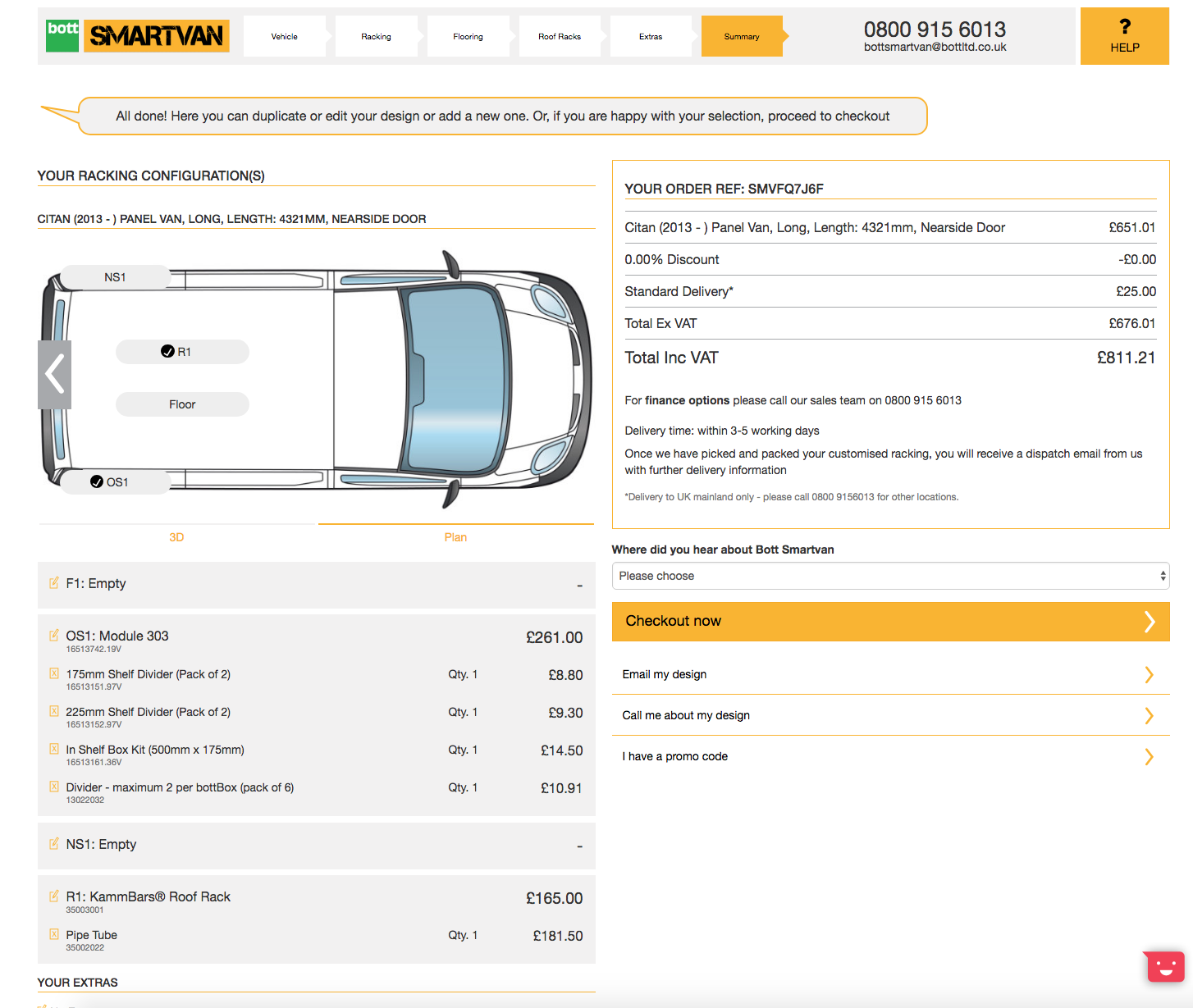The height and width of the screenshot is (1008, 1193).
Task: Select the NS1 position on van diagram
Action: click(x=115, y=277)
